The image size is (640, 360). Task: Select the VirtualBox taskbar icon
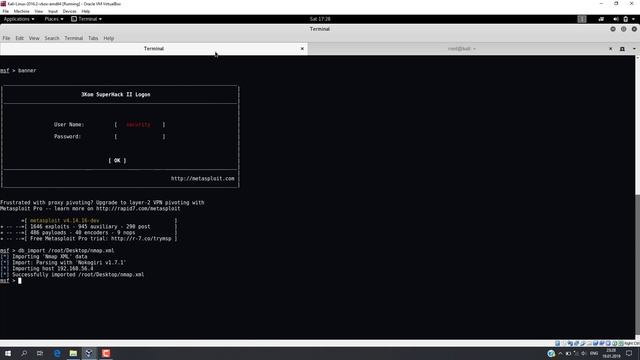pyautogui.click(x=89, y=353)
